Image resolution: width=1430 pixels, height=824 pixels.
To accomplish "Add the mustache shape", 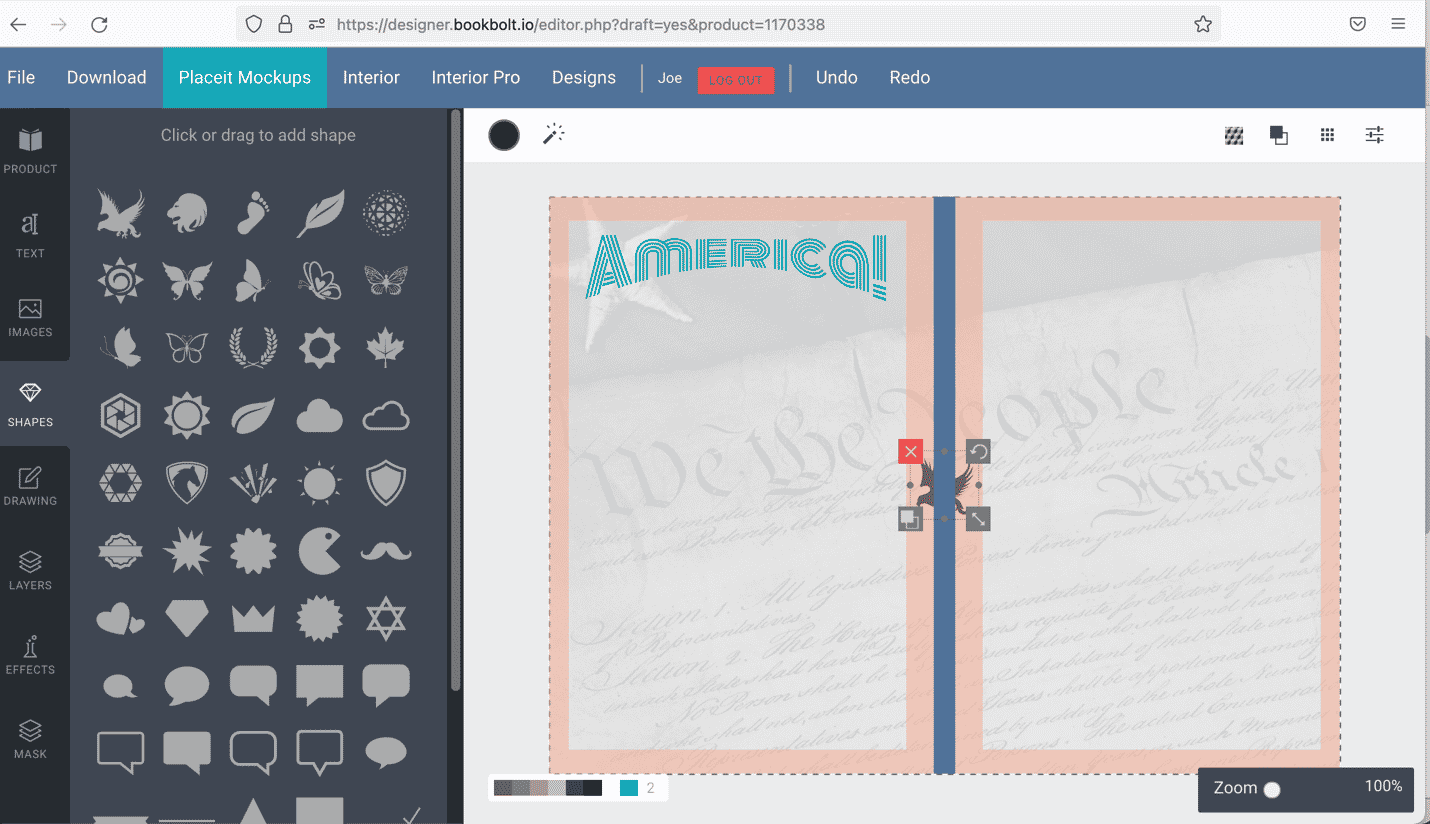I will click(386, 551).
